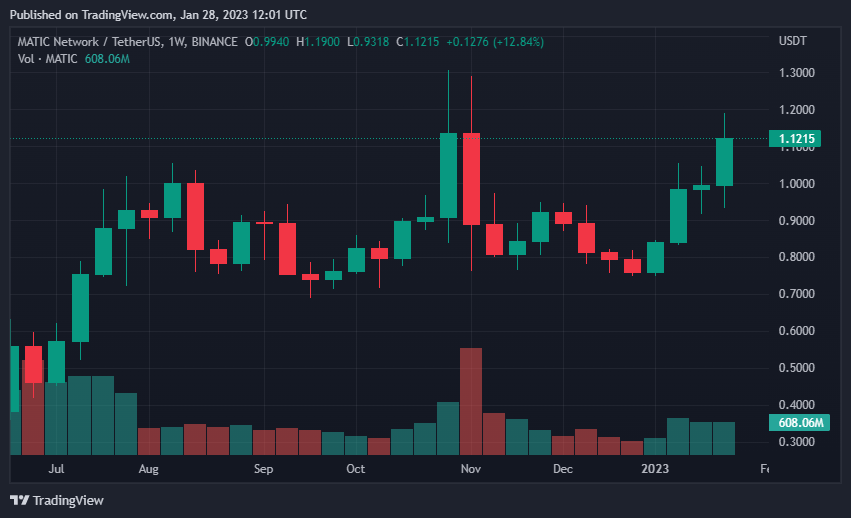Click the 1.1215 current price tag
This screenshot has height=518, width=851.
(795, 138)
